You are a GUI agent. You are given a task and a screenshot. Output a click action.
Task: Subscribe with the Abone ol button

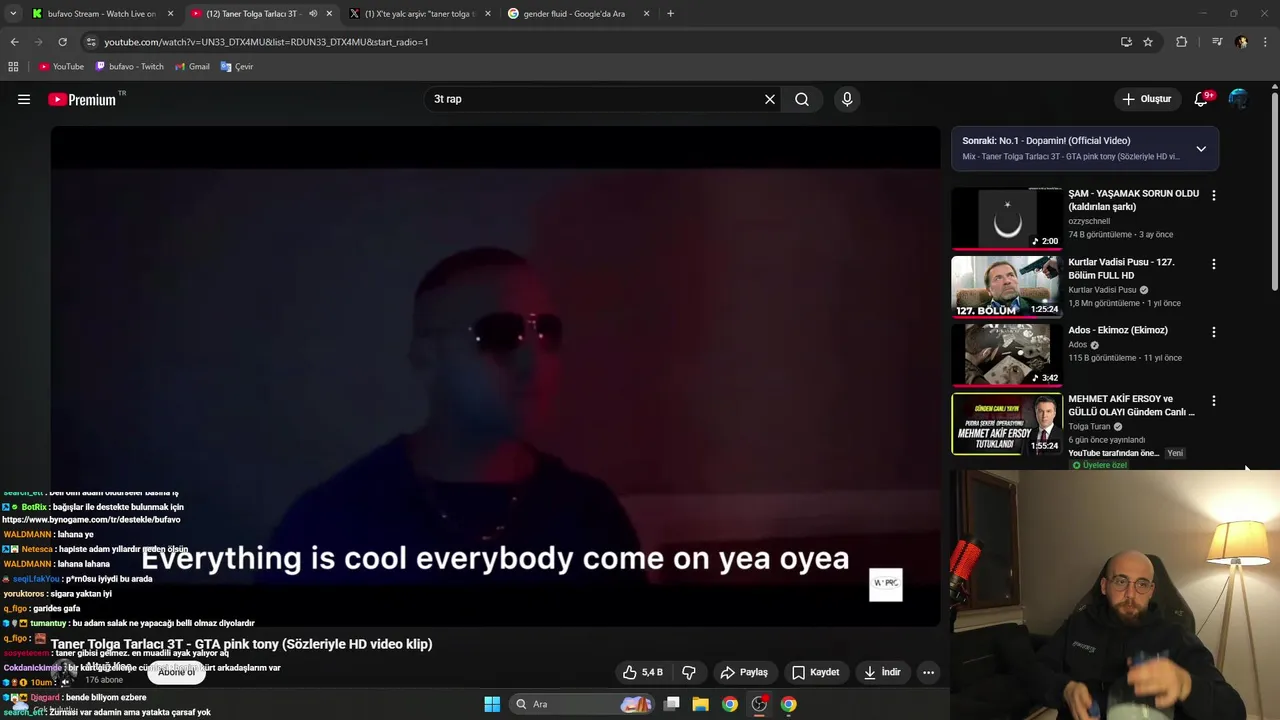click(x=176, y=672)
